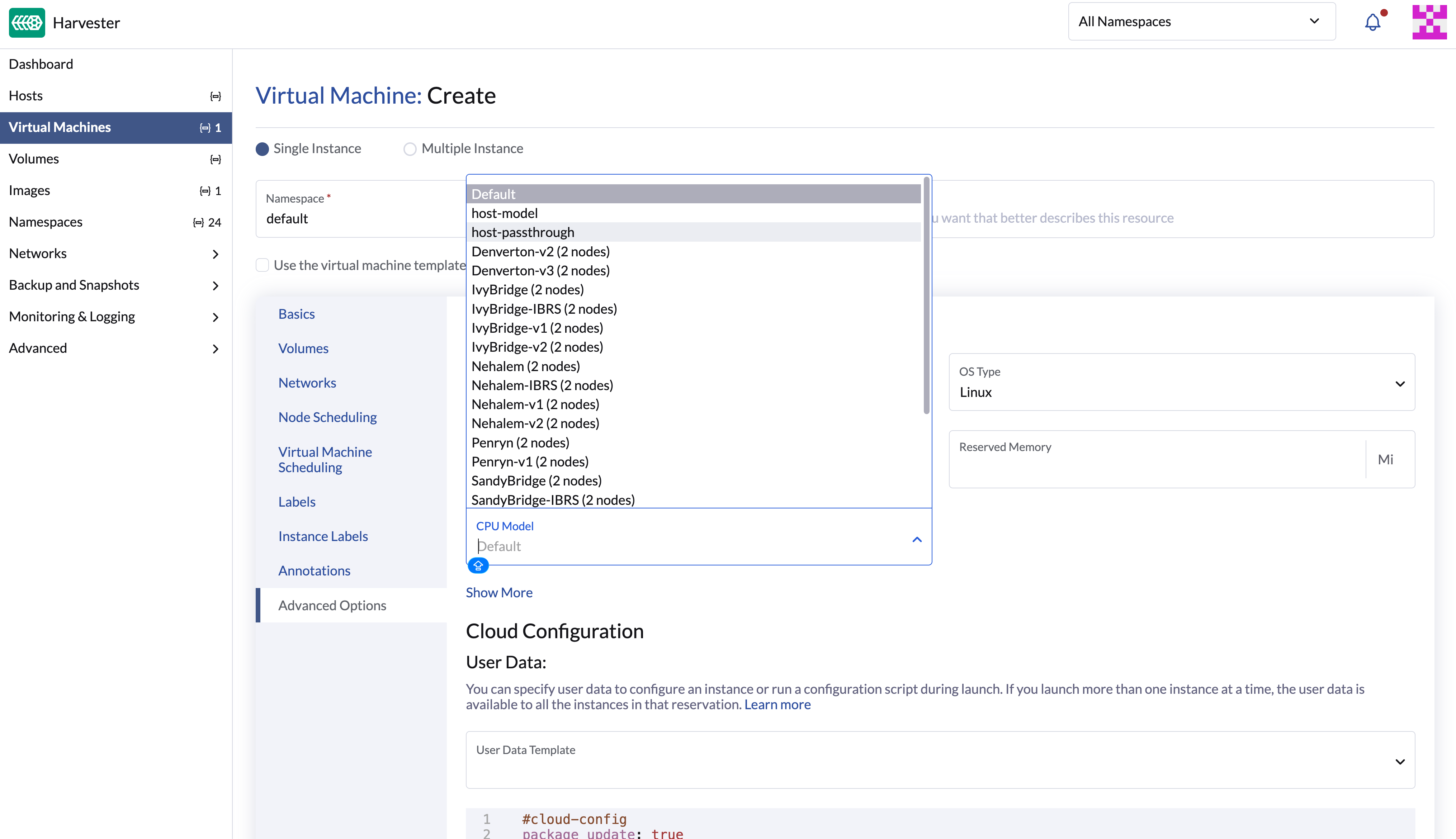Image resolution: width=1456 pixels, height=839 pixels.
Task: Choose host-passthrough from CPU model list
Action: (523, 232)
